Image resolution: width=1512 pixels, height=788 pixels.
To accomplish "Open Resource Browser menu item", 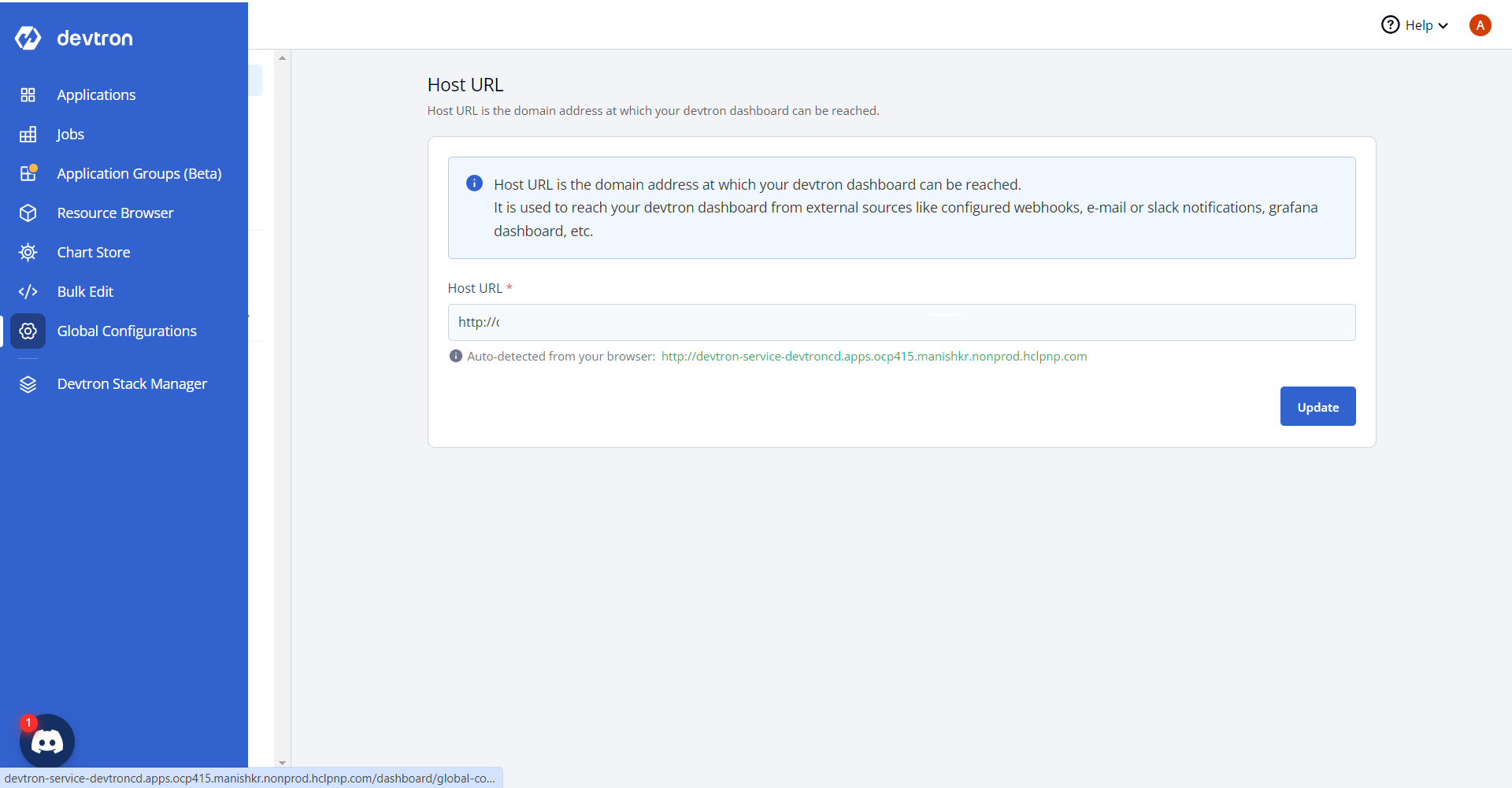I will pos(115,213).
